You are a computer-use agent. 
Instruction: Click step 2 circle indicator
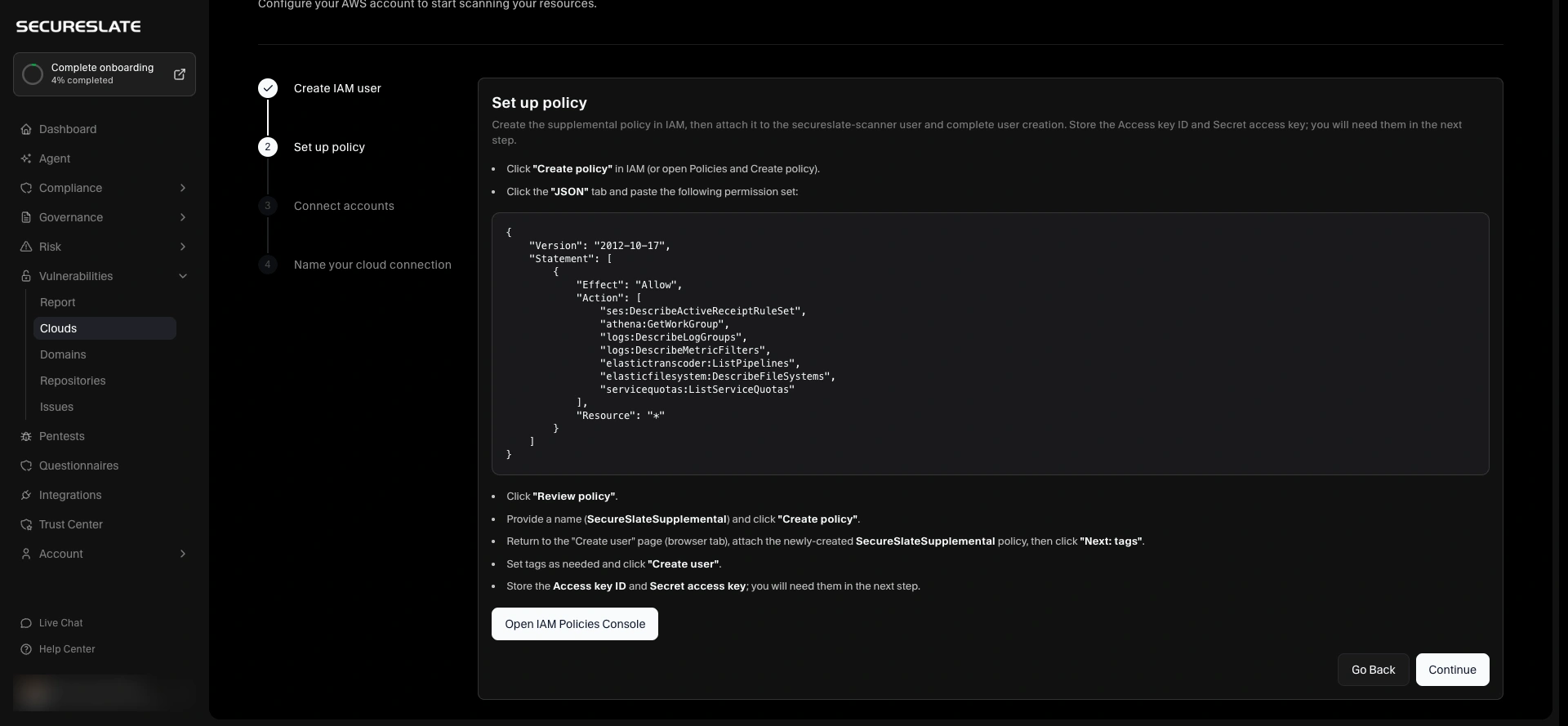tap(268, 147)
